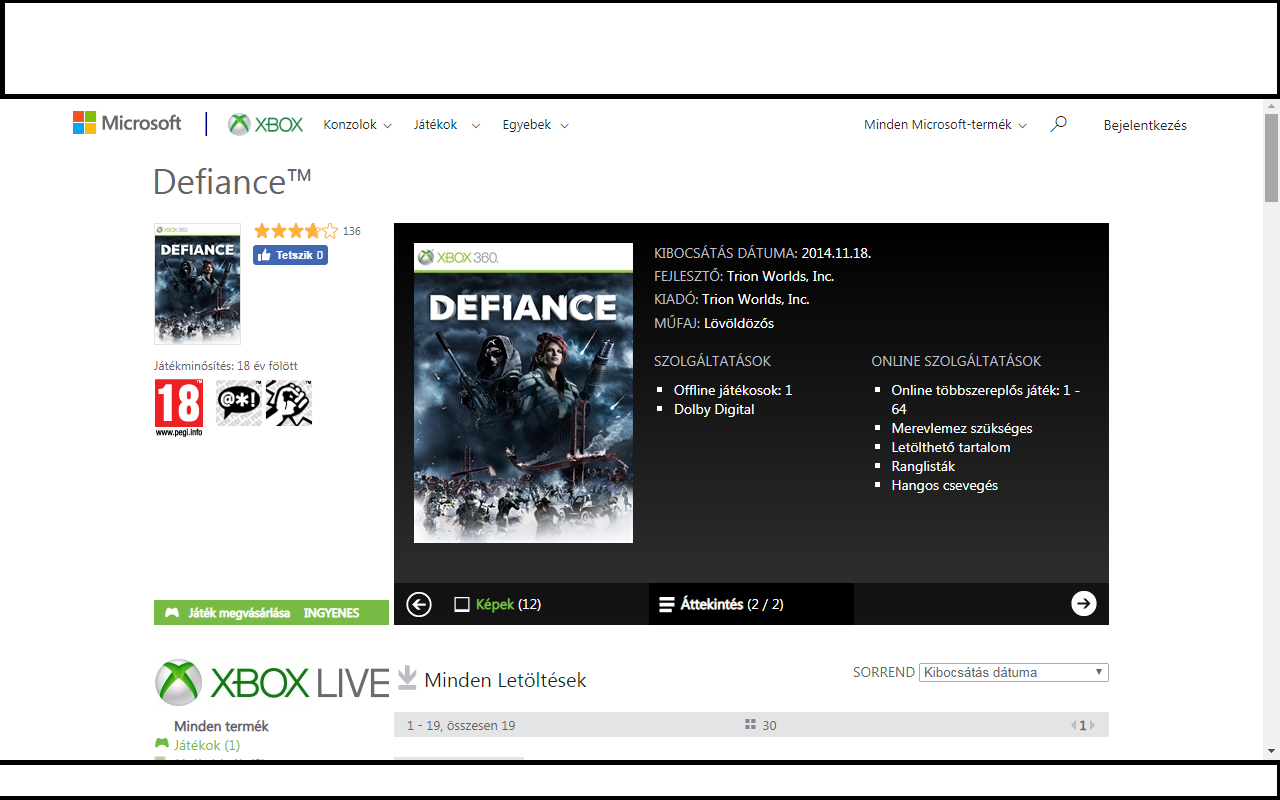Expand the Egyebek menu

[535, 125]
